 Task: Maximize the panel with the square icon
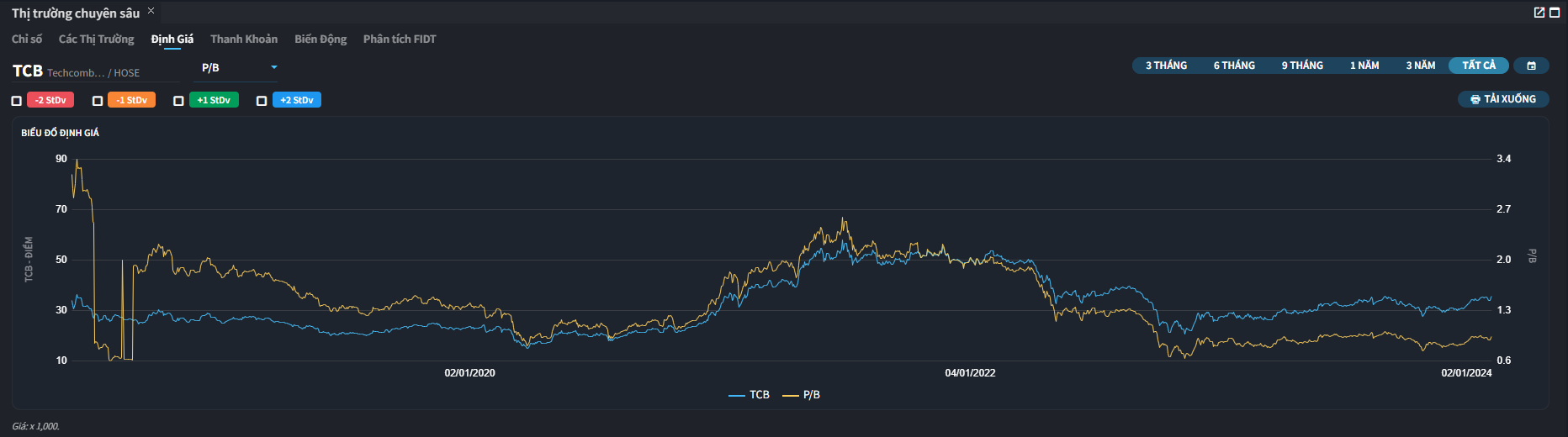[x=1555, y=13]
